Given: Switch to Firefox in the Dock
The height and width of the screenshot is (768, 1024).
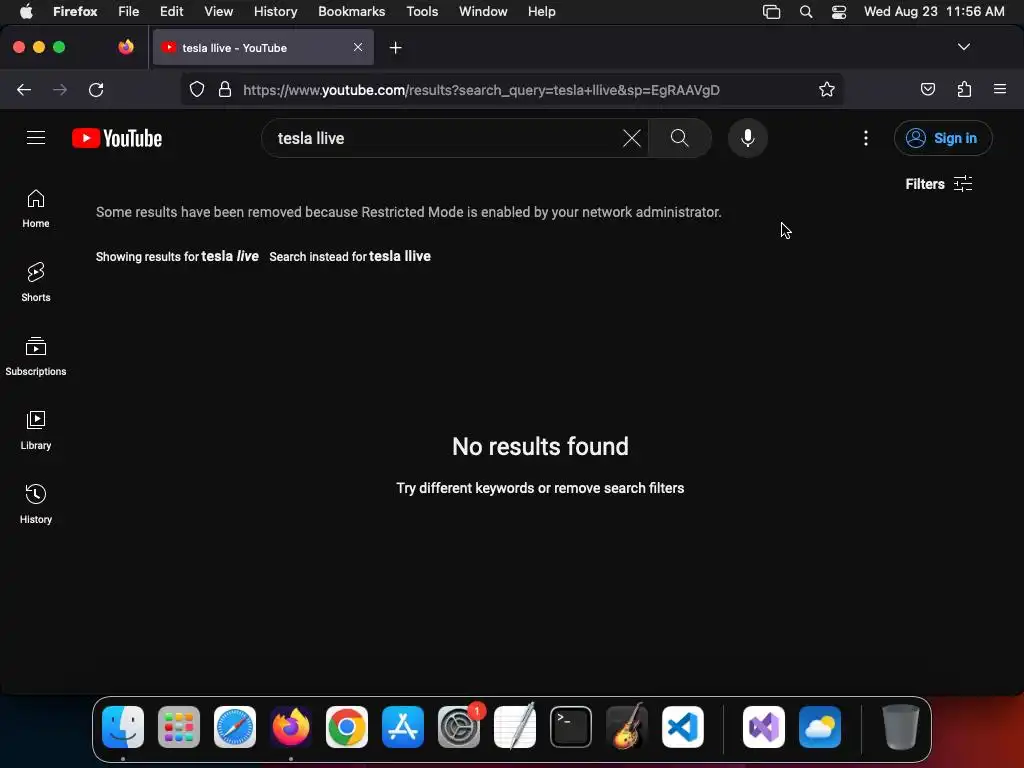Looking at the screenshot, I should click(x=291, y=727).
